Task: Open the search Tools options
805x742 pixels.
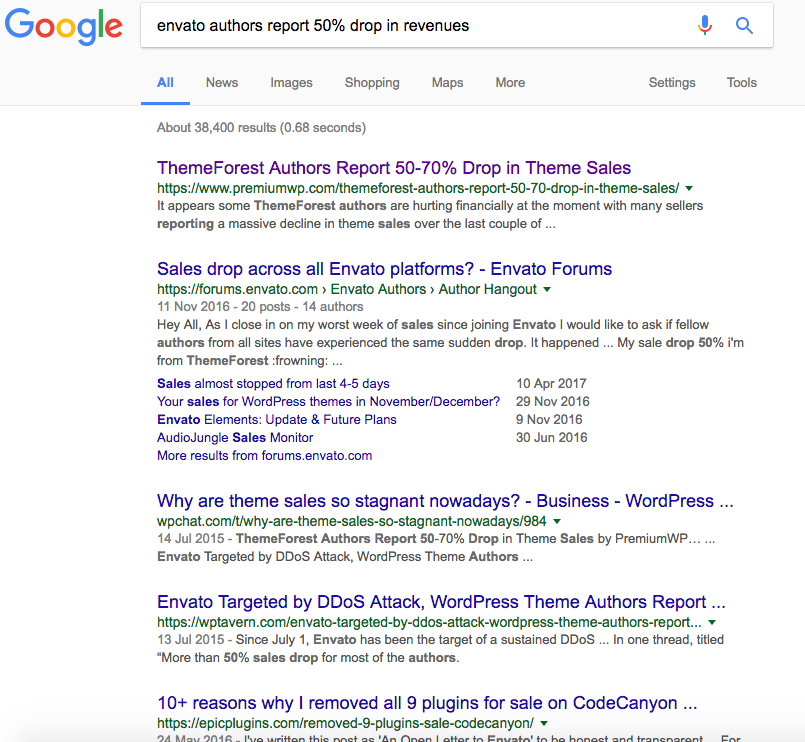Action: pos(741,83)
